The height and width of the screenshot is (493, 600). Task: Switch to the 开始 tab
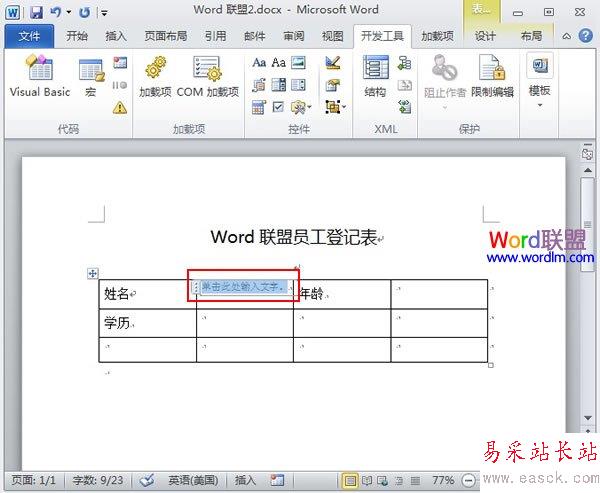[77, 36]
